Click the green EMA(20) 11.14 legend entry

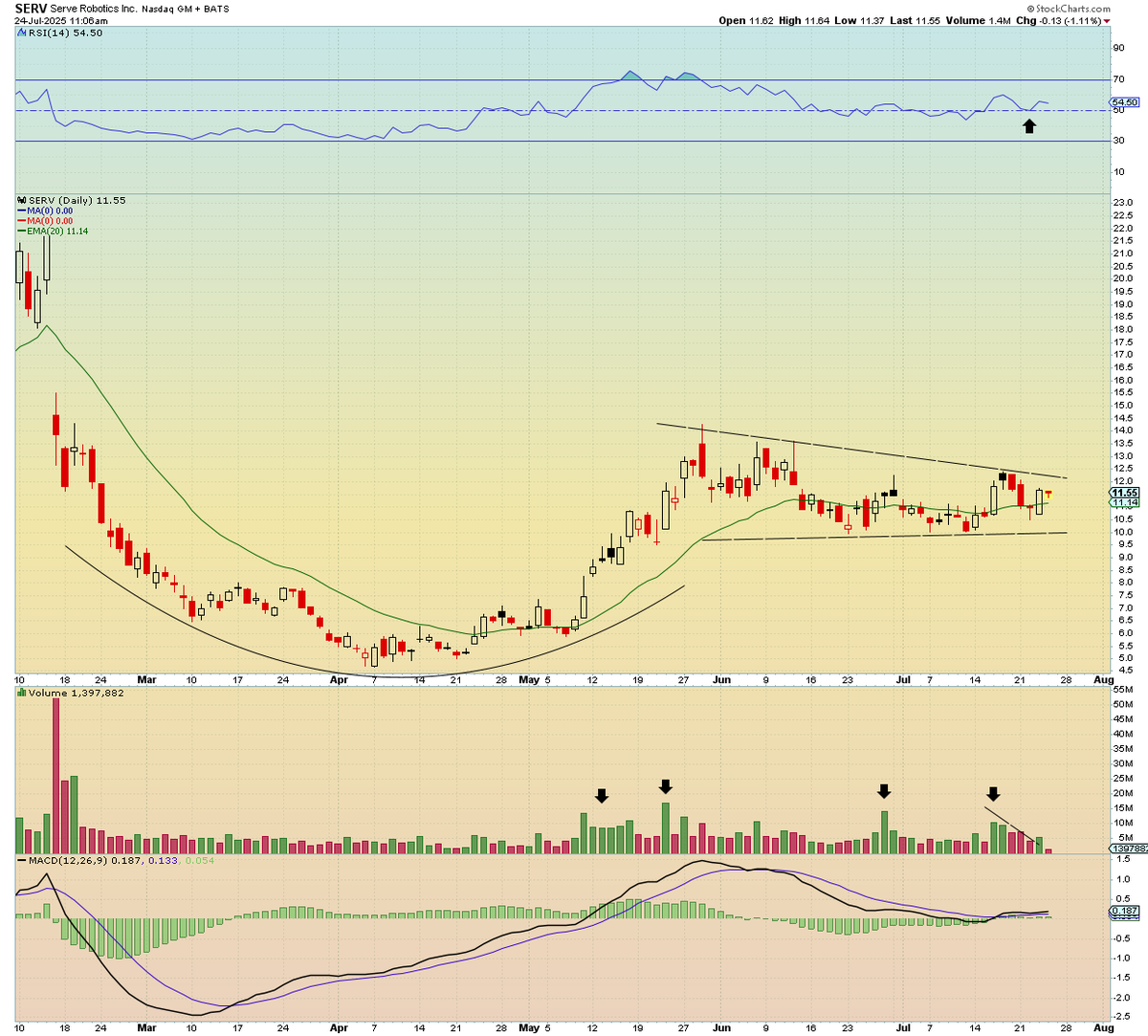coord(53,231)
